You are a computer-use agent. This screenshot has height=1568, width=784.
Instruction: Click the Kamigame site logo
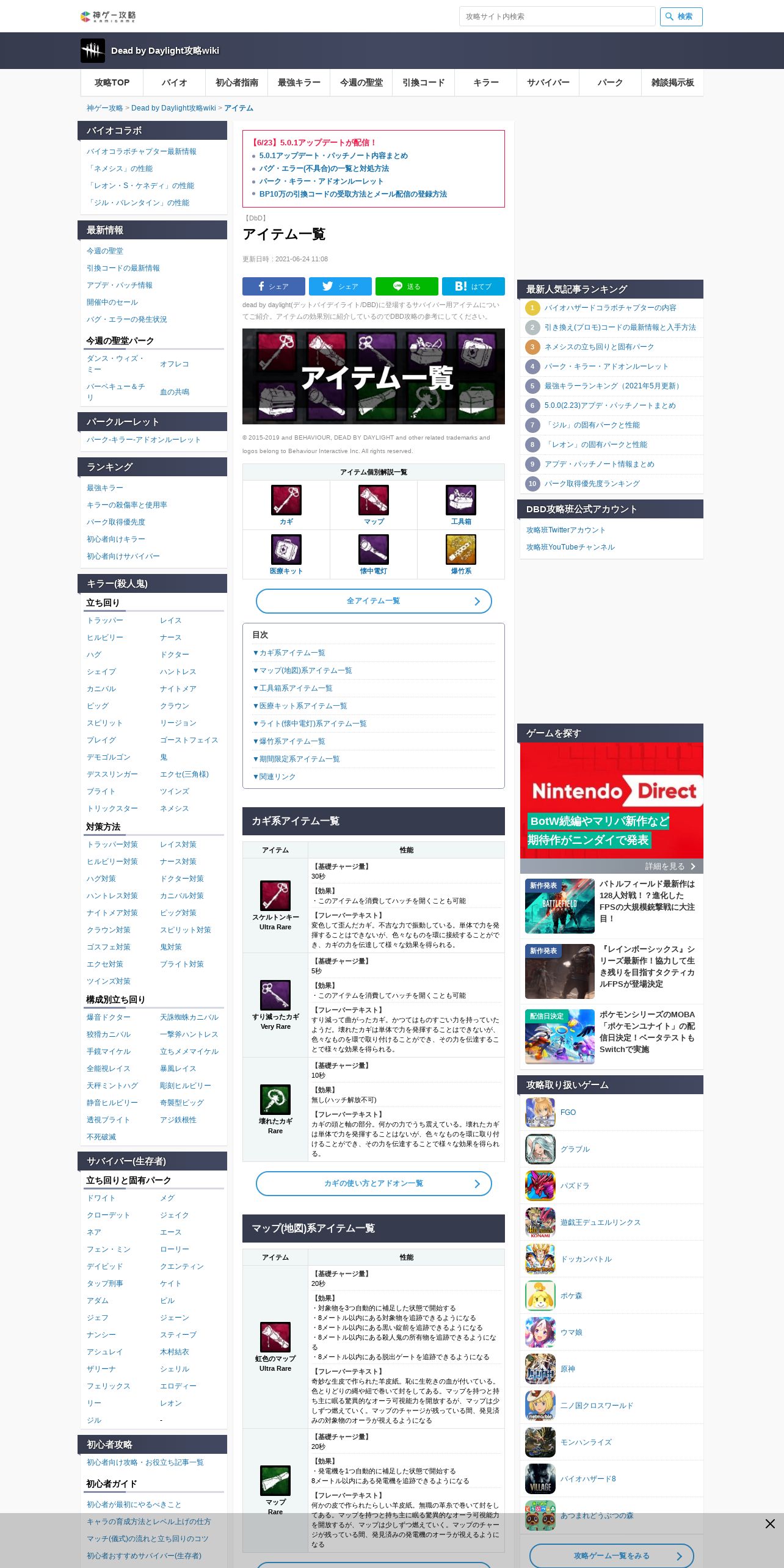tap(109, 16)
